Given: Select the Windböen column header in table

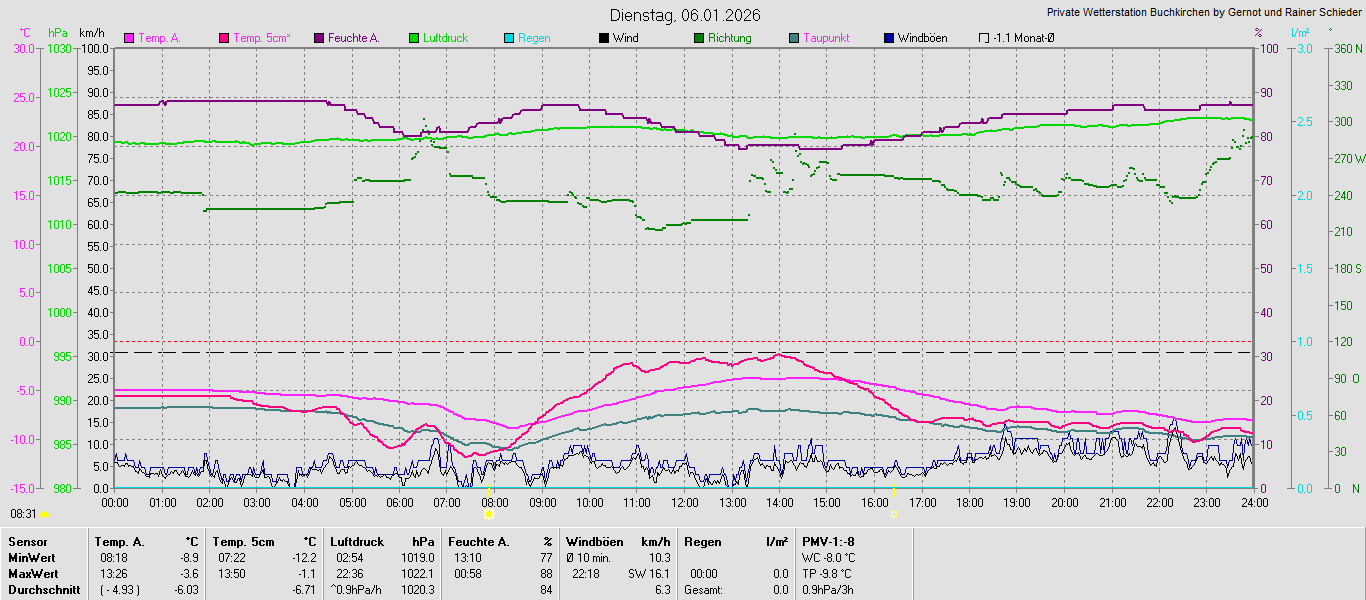Looking at the screenshot, I should 594,541.
